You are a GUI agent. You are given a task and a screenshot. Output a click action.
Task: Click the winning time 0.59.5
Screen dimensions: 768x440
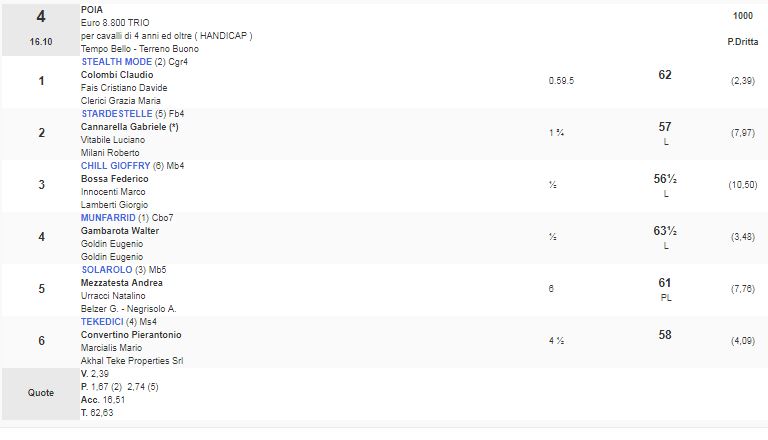(x=562, y=81)
